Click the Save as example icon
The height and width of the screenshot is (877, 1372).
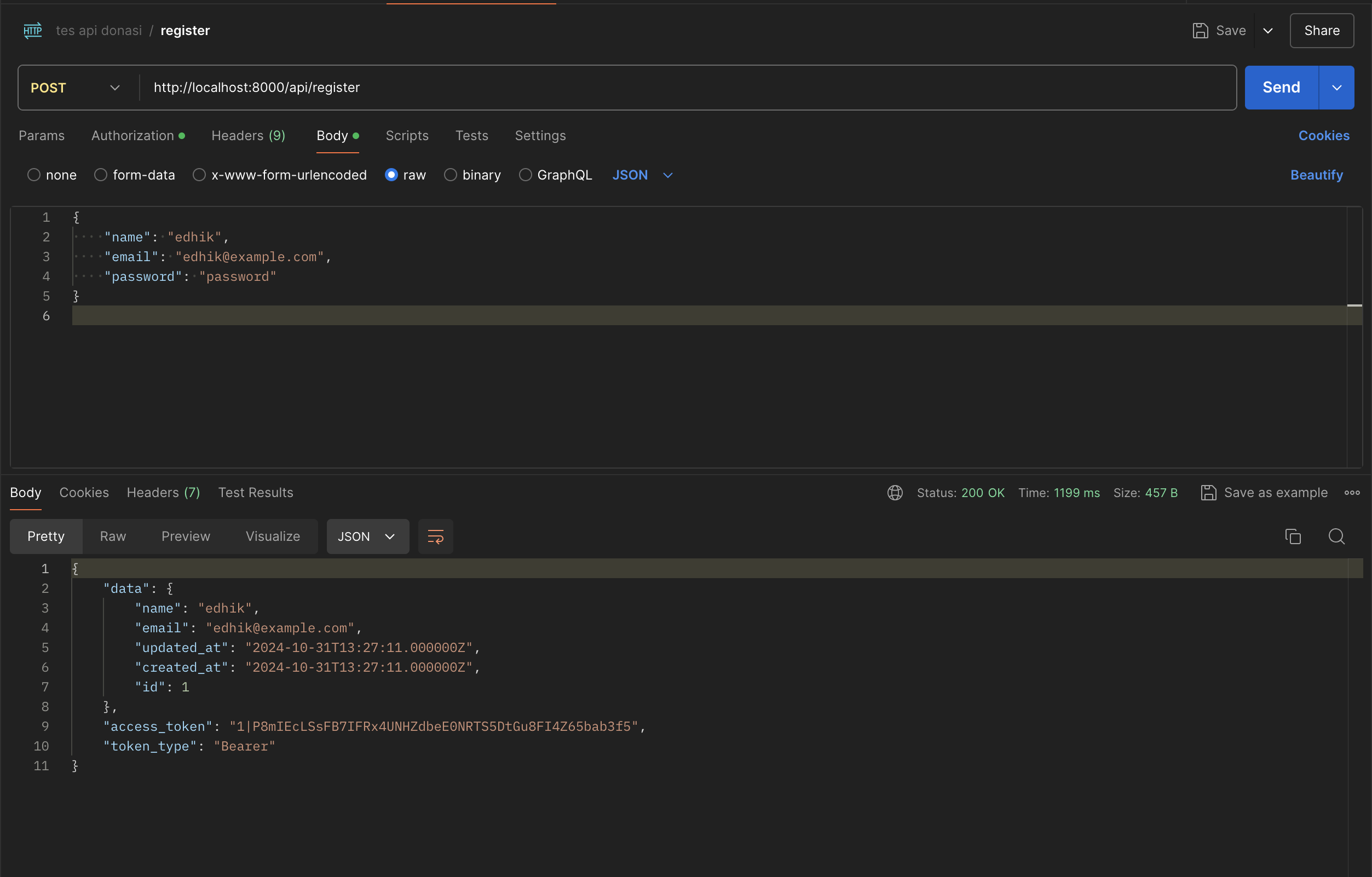pos(1208,492)
